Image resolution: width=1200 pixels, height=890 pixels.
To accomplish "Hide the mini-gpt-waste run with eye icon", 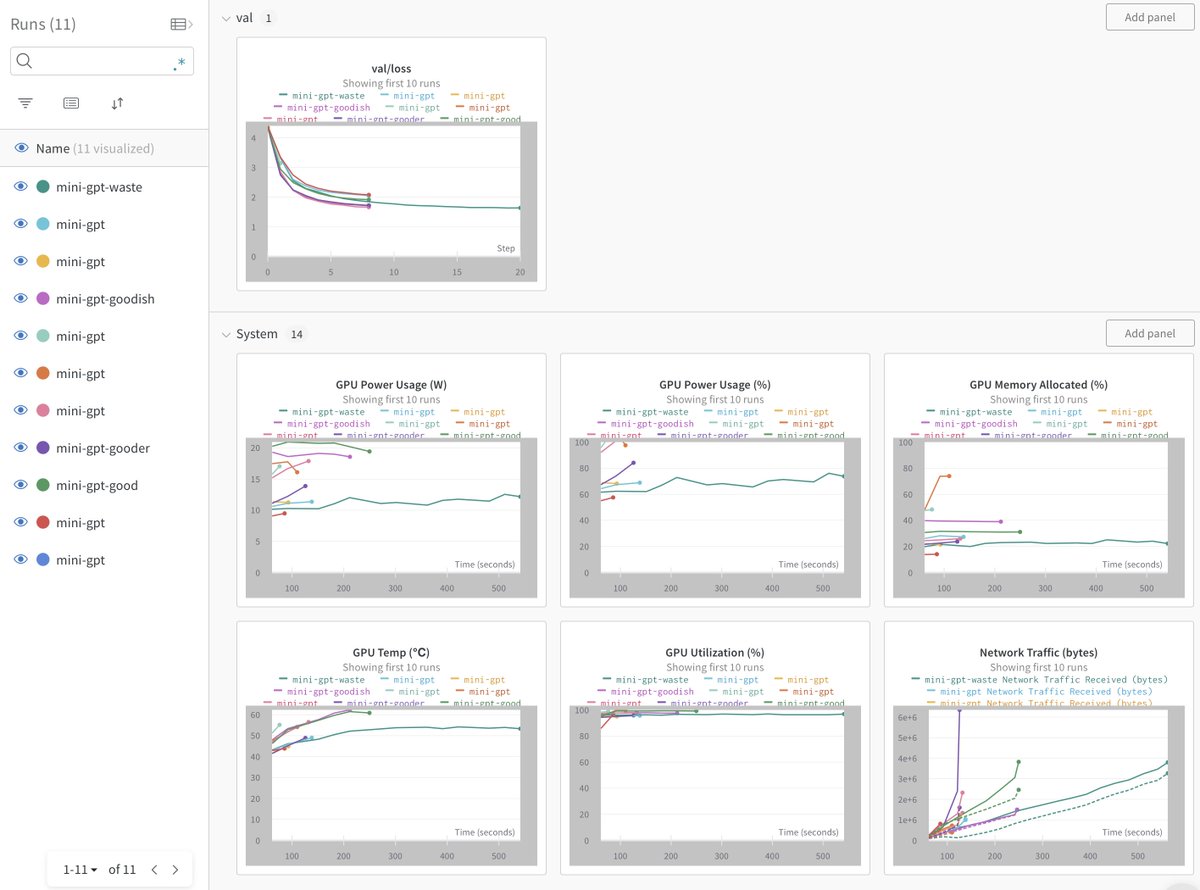I will click(x=20, y=187).
